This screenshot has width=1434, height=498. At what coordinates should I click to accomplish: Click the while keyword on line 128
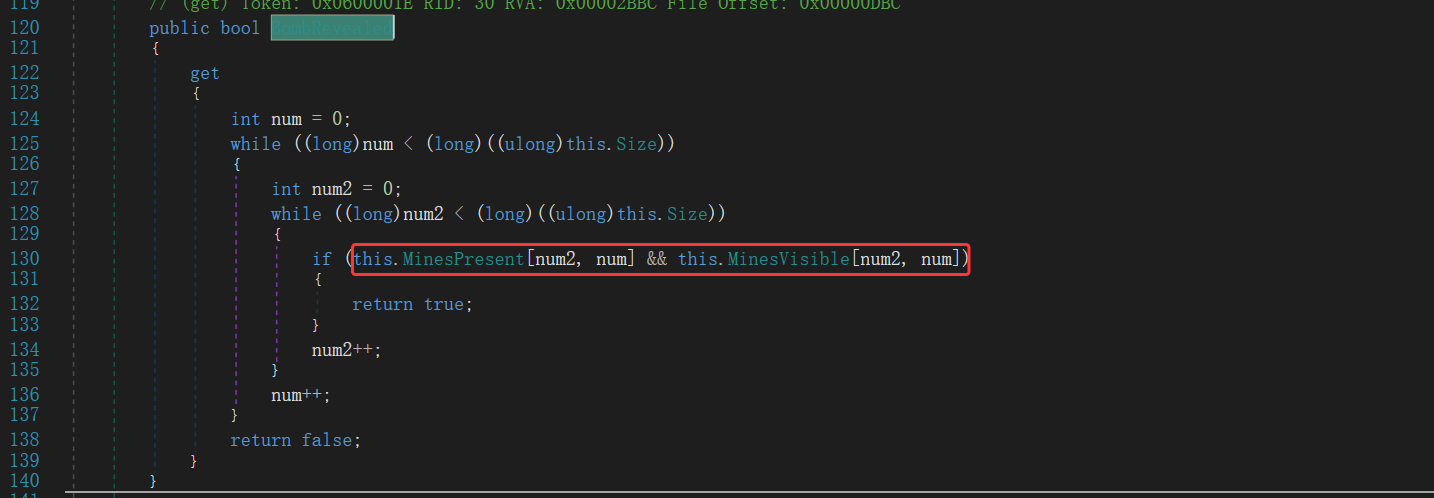(296, 214)
